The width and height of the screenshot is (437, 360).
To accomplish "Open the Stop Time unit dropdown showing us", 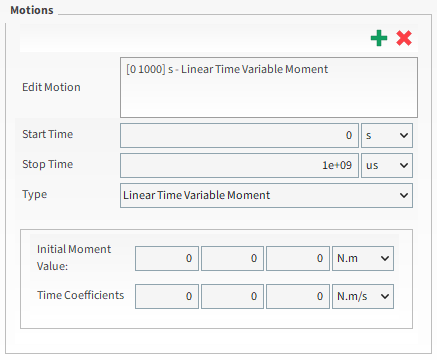I will (x=387, y=165).
